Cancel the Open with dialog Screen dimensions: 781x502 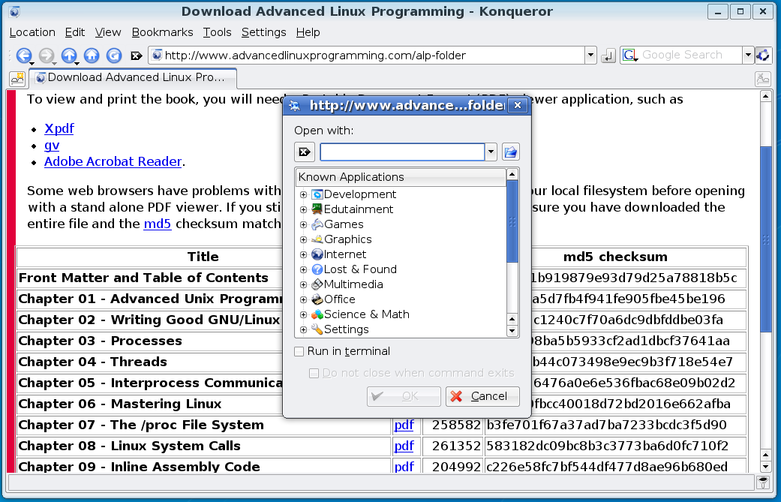coord(482,396)
